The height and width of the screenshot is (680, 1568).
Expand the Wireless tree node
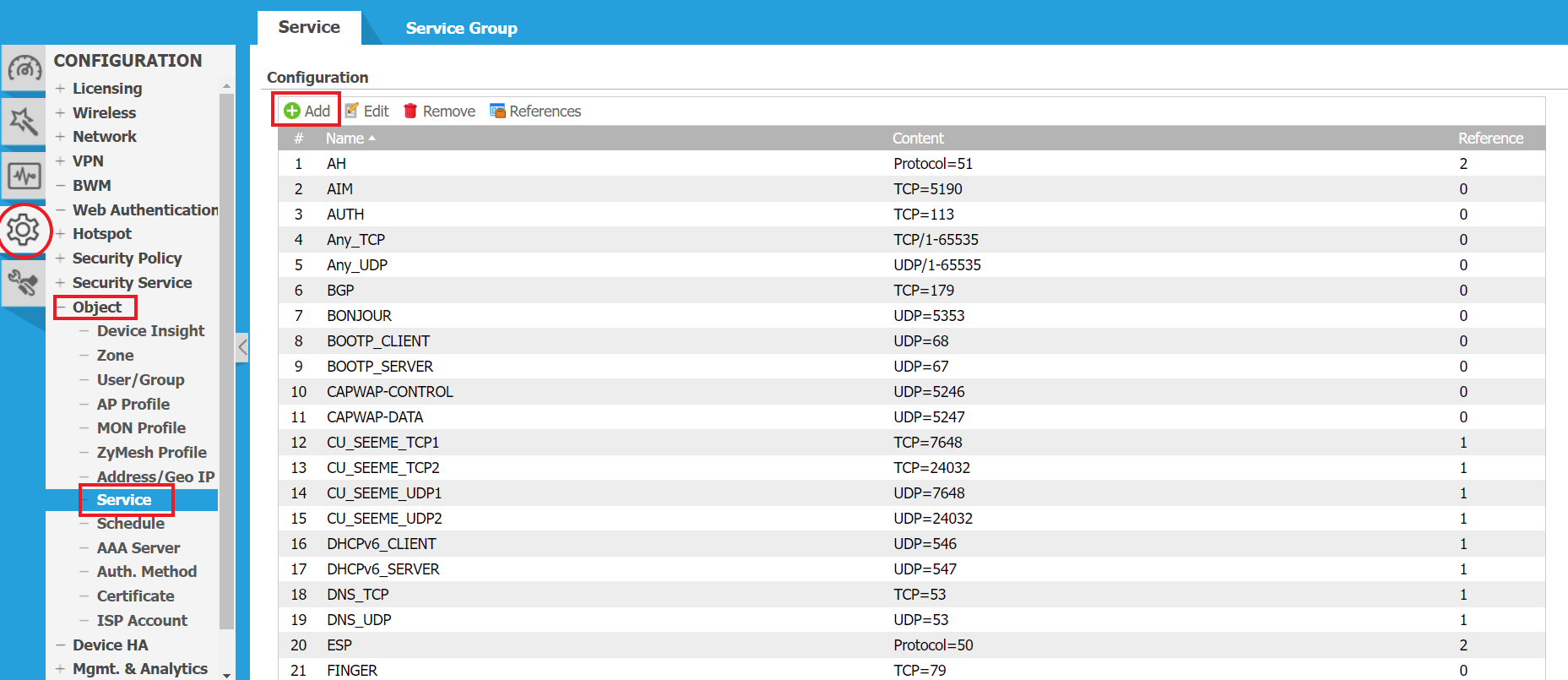[60, 112]
